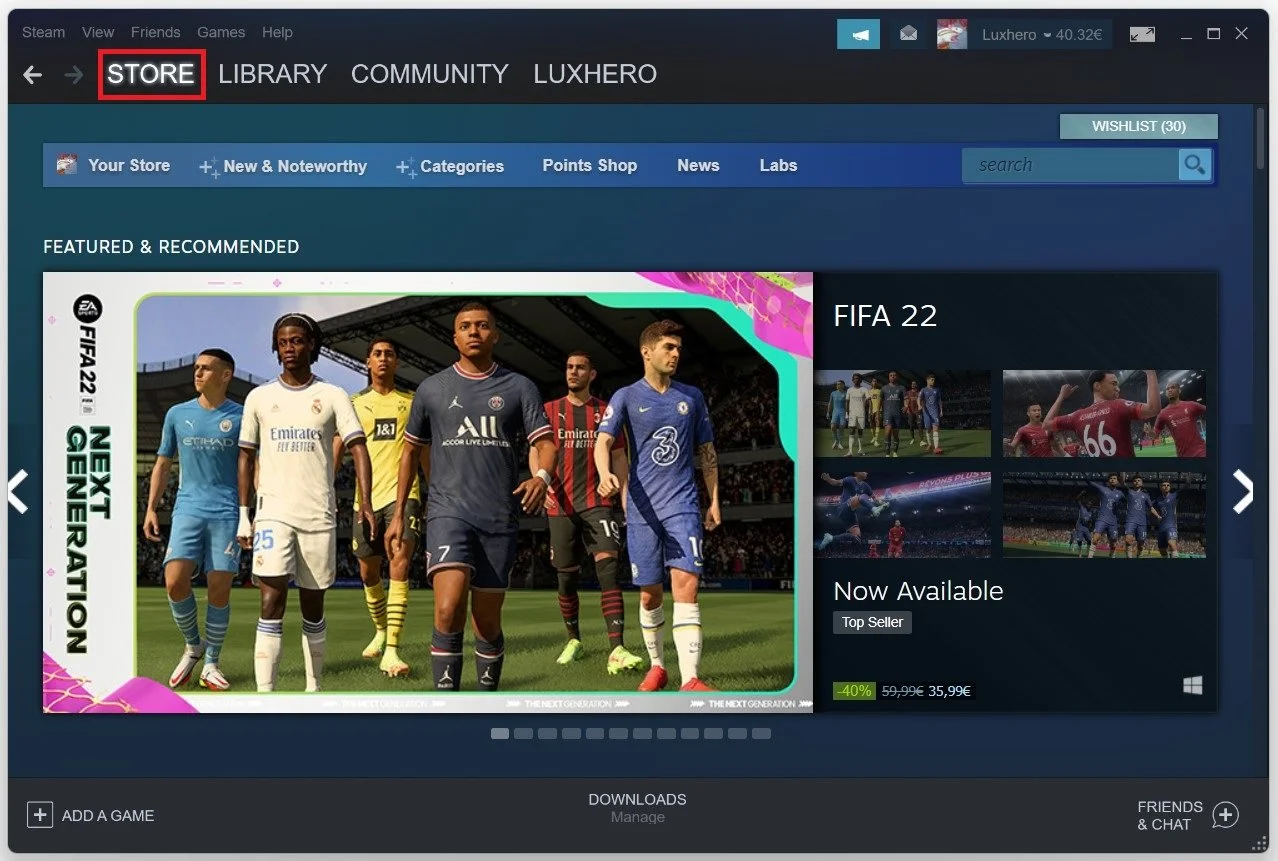
Task: Click the FIFA 22 main banner image
Action: 428,492
